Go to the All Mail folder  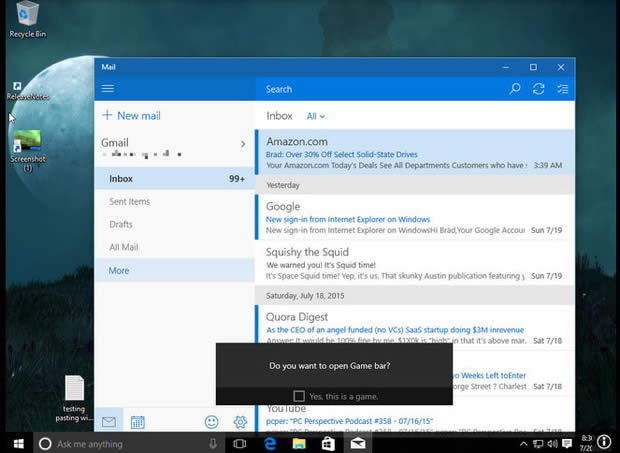[x=124, y=247]
